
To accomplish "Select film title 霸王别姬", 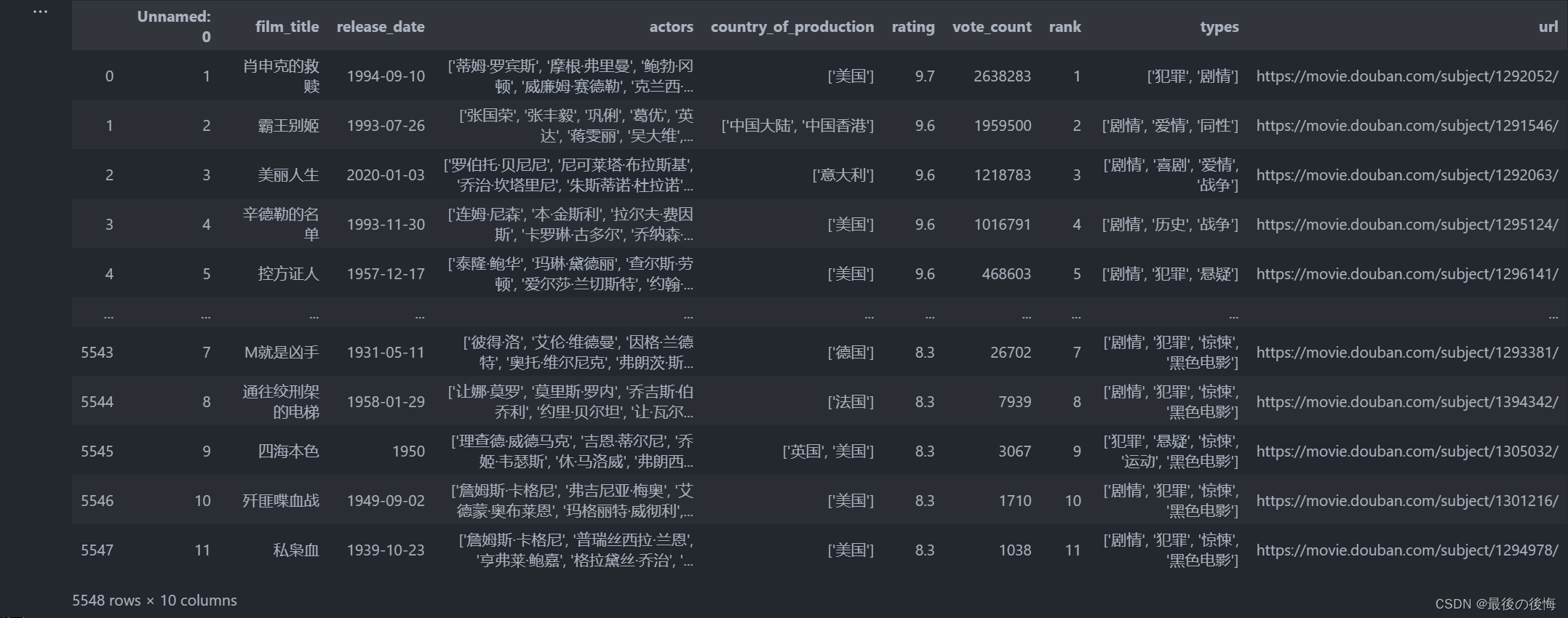I will (288, 126).
